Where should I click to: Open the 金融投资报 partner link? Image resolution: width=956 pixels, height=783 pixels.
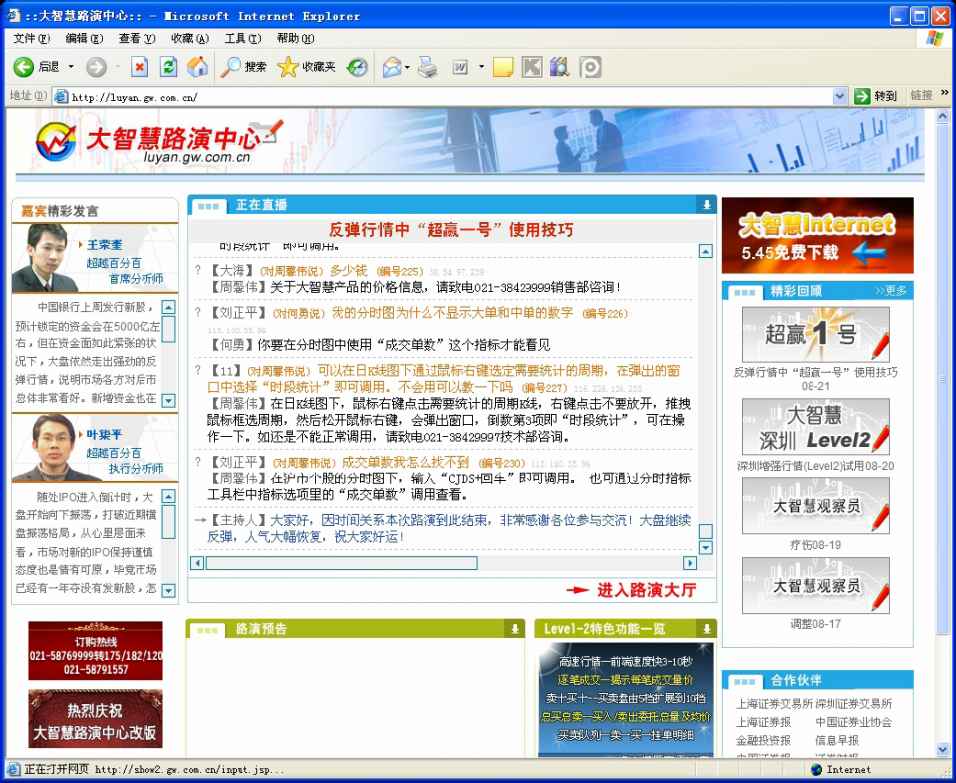[x=763, y=740]
